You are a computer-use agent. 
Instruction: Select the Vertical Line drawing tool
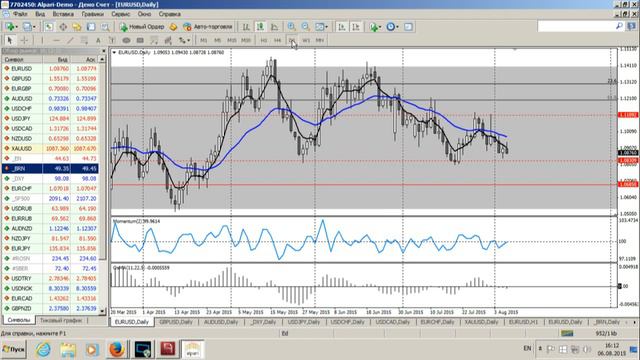[42, 40]
